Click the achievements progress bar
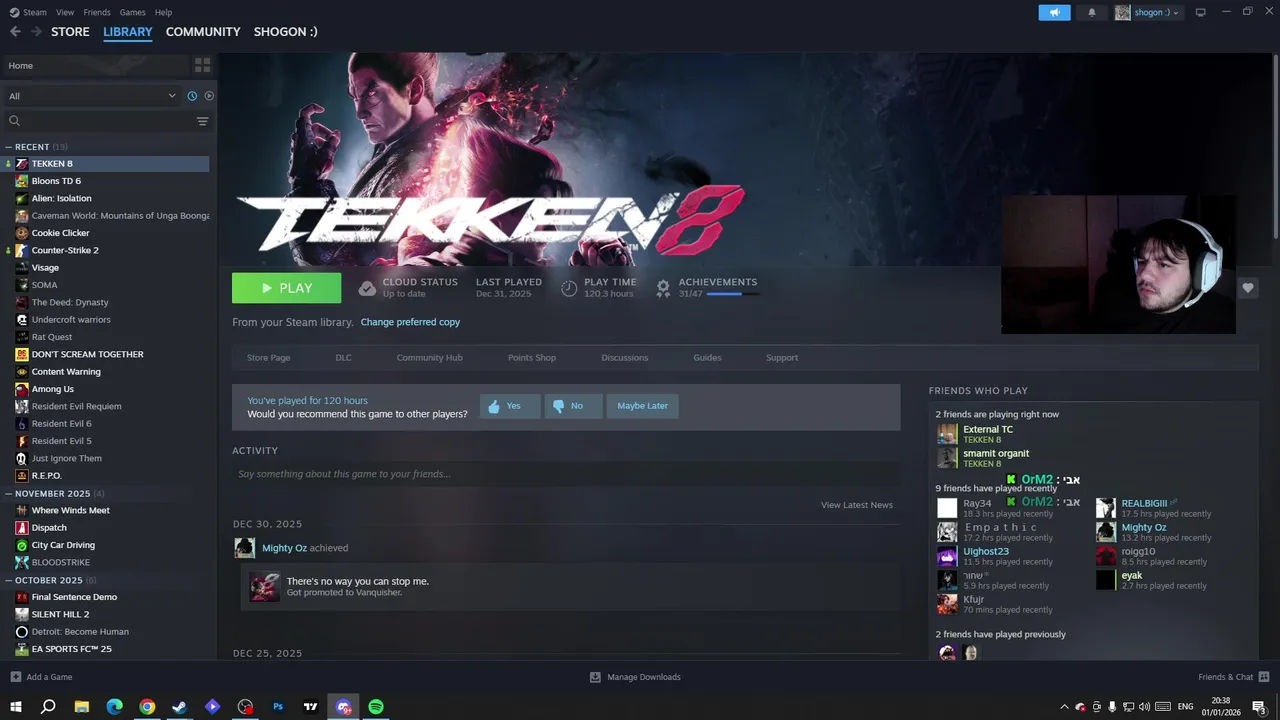 click(x=732, y=294)
